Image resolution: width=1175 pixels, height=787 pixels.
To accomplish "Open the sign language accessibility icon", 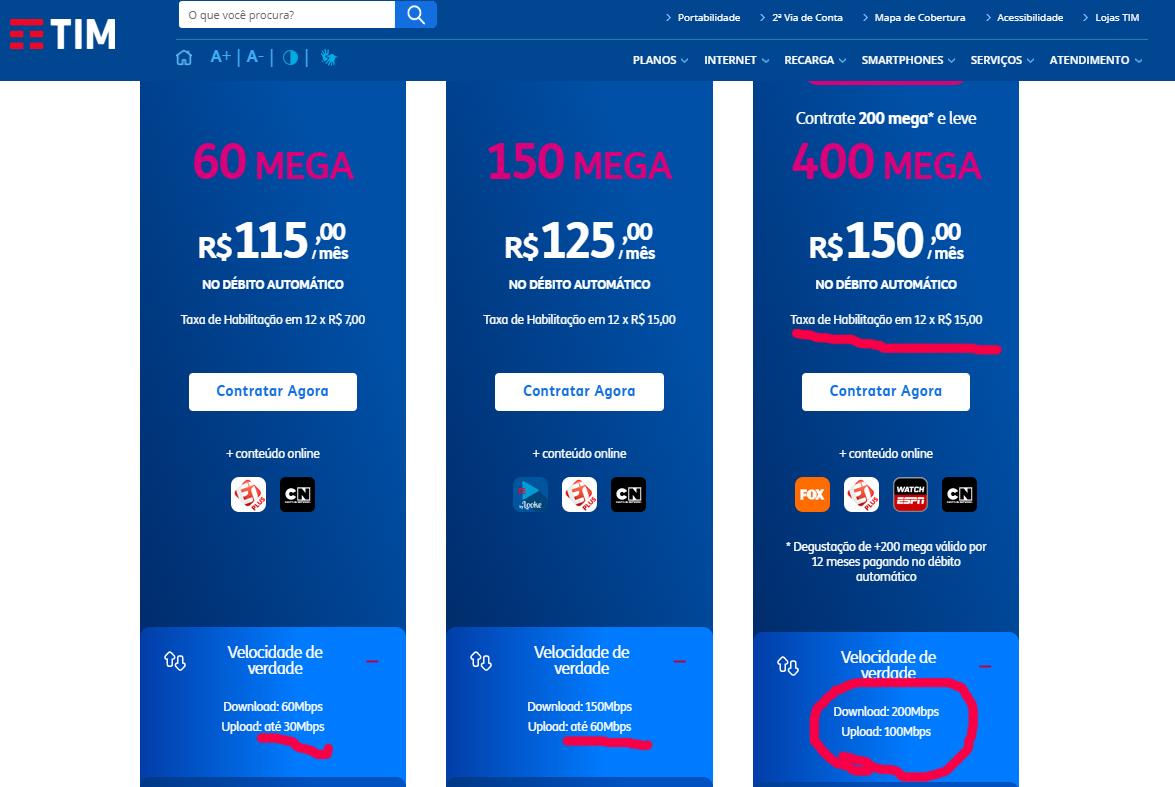I will (x=328, y=57).
